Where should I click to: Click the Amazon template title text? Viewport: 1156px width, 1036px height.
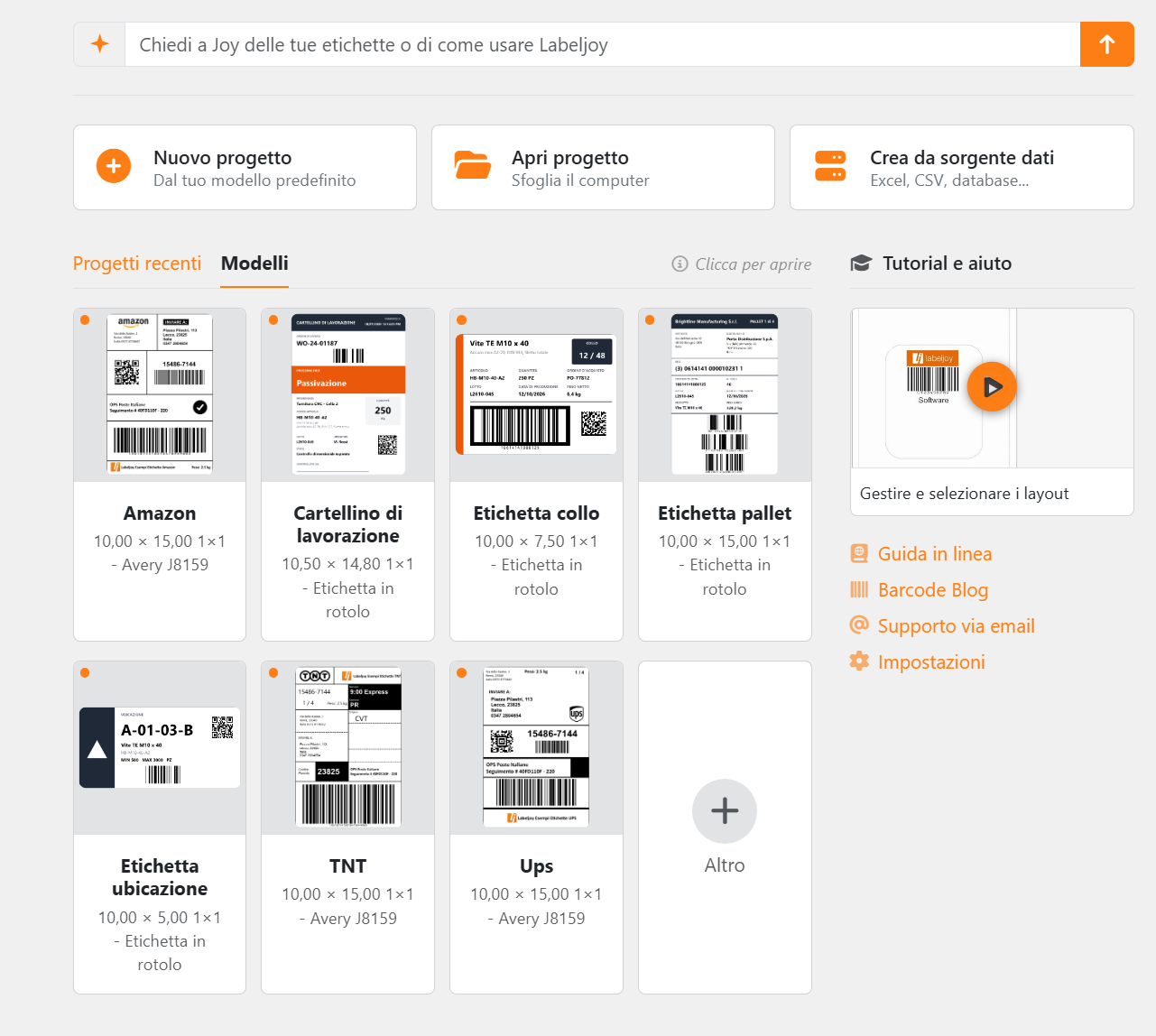(160, 513)
